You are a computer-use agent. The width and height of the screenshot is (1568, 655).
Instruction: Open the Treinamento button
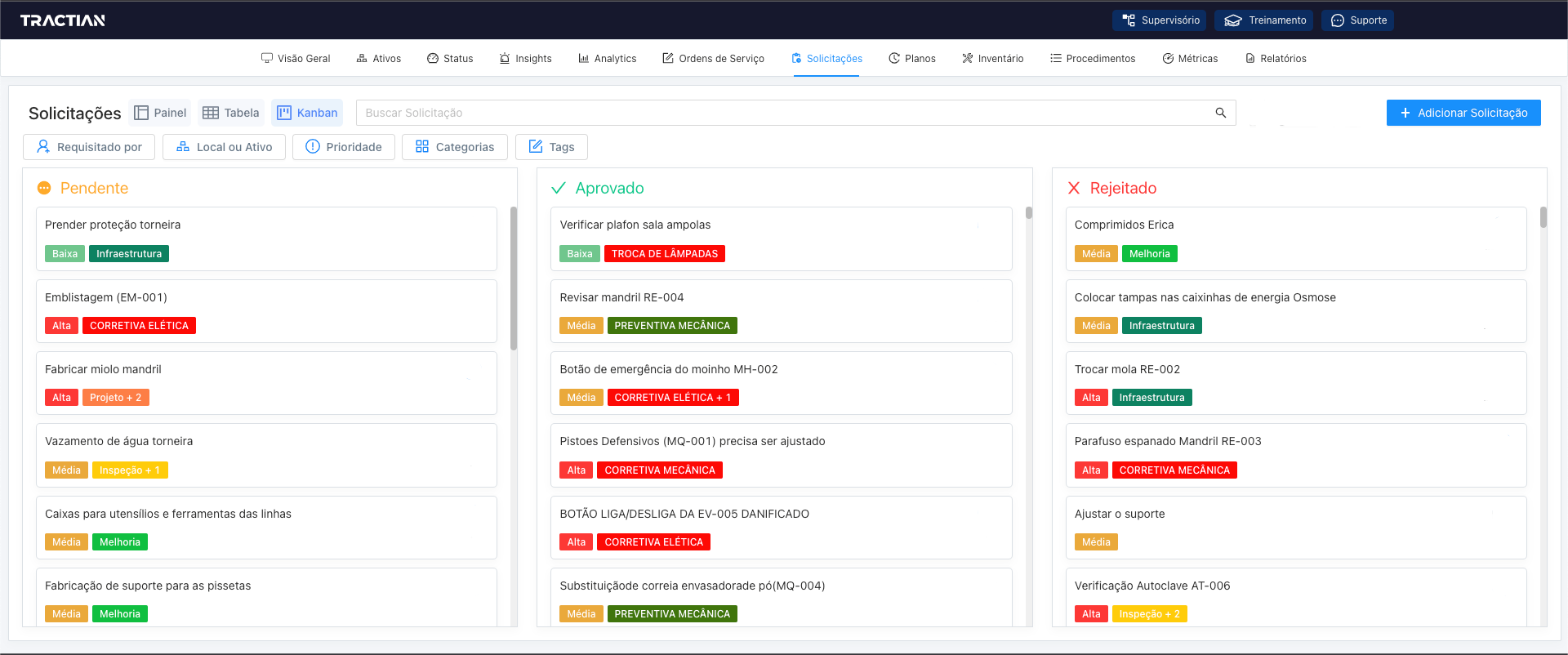pos(1263,20)
